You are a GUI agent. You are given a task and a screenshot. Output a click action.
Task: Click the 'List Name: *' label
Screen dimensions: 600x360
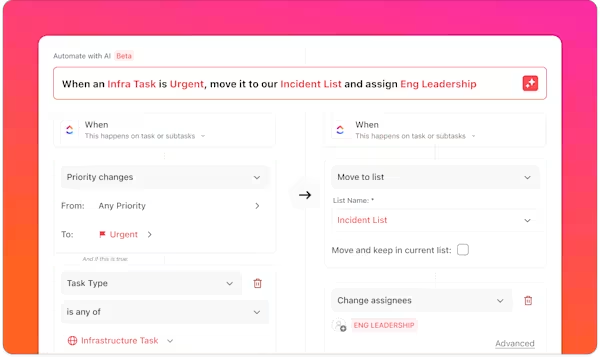pos(353,200)
